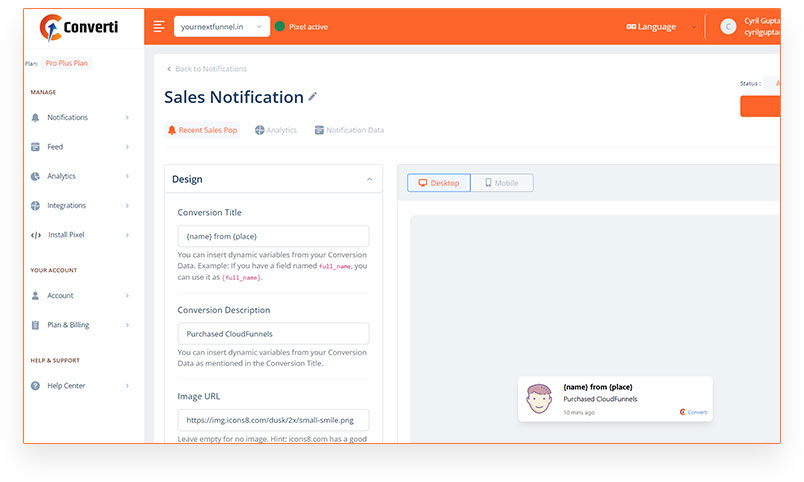Viewport: 804px width, 482px height.
Task: Click the '10 mins ago' preview text
Action: pos(579,412)
